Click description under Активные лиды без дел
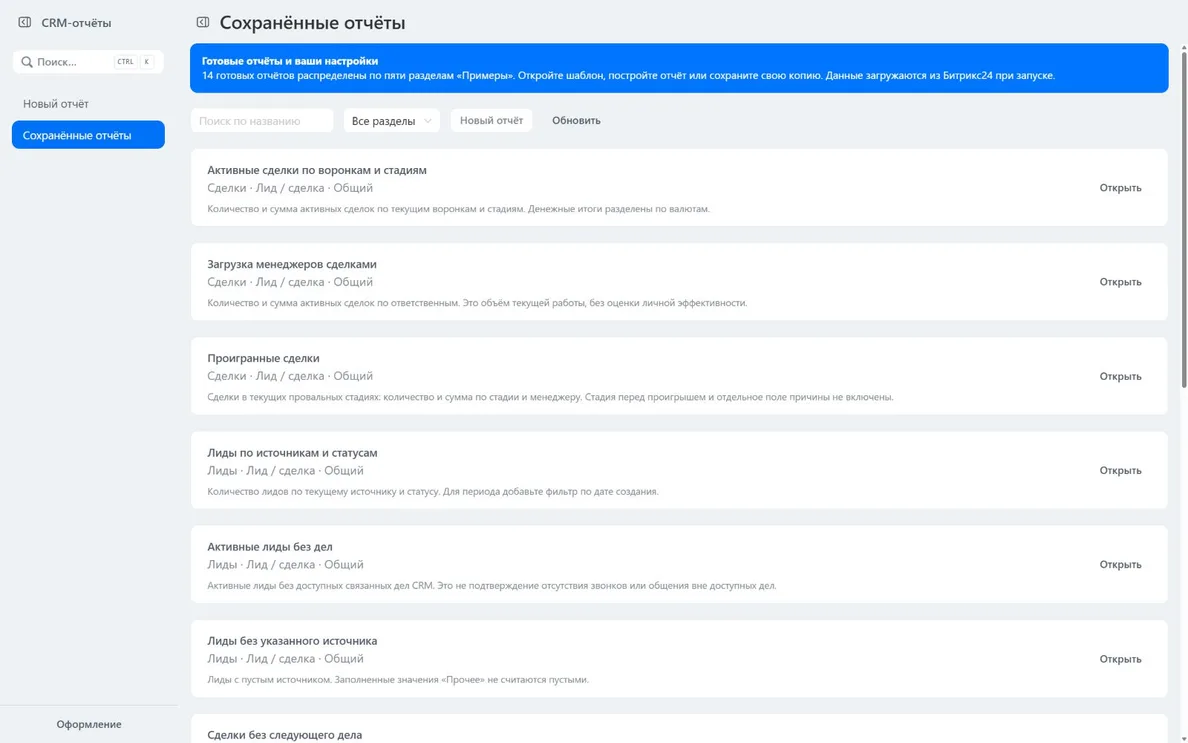1188x743 pixels. (x=492, y=585)
